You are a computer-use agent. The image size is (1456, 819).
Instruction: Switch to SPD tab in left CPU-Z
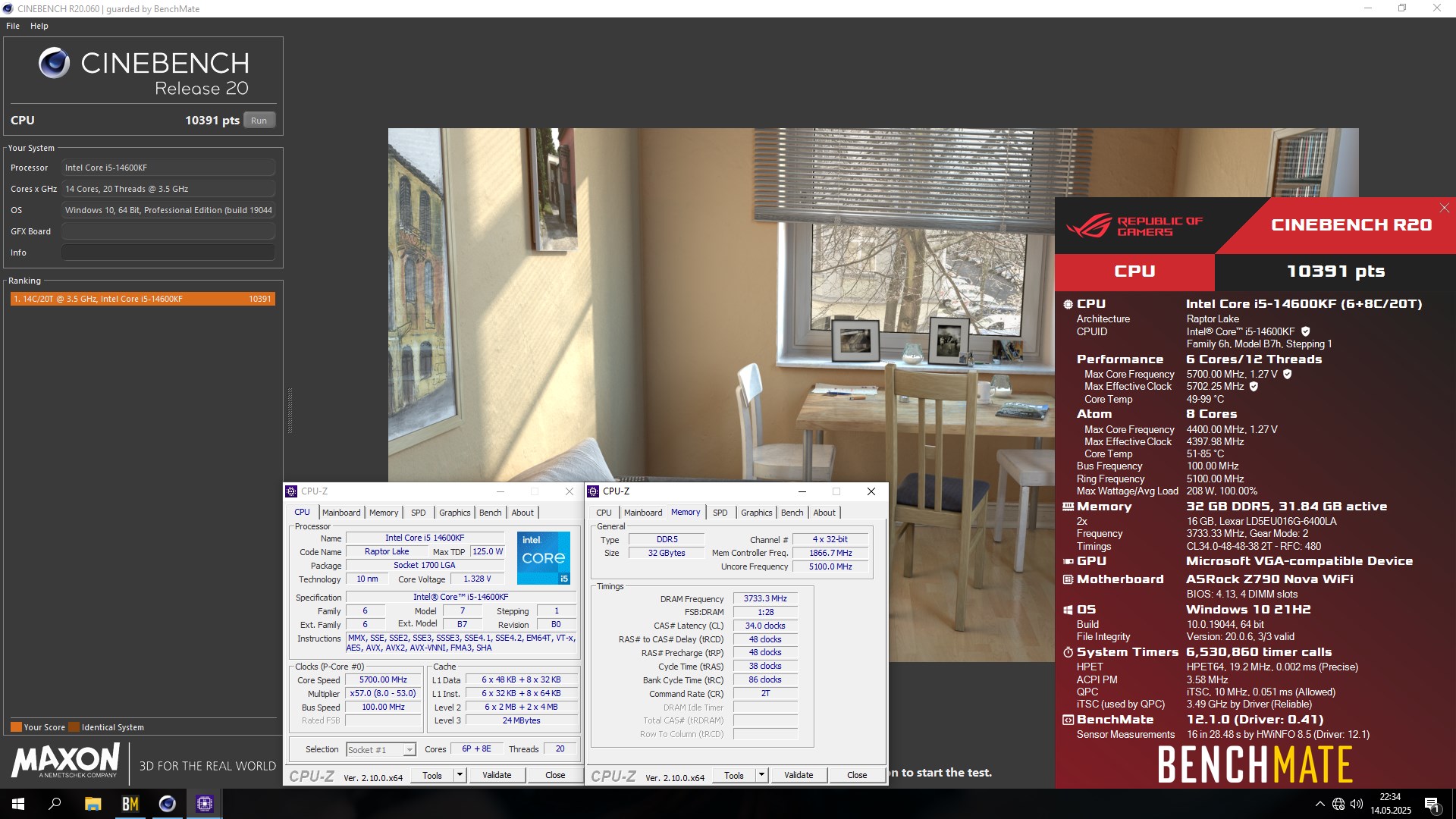(419, 513)
